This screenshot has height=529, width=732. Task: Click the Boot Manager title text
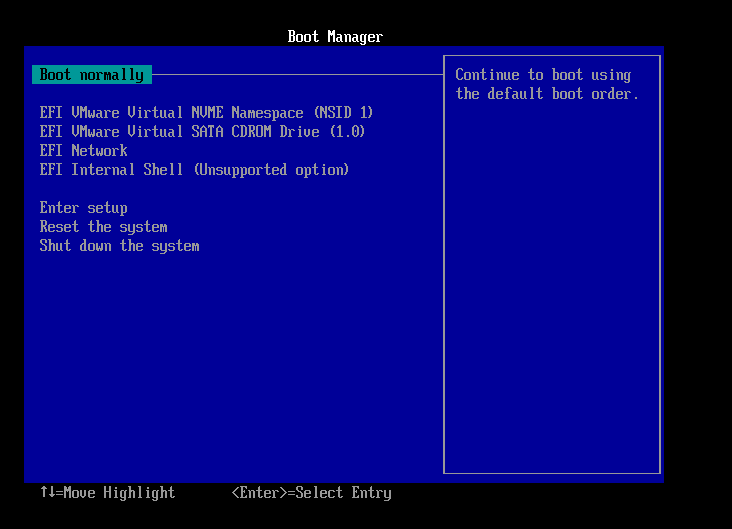pyautogui.click(x=335, y=36)
